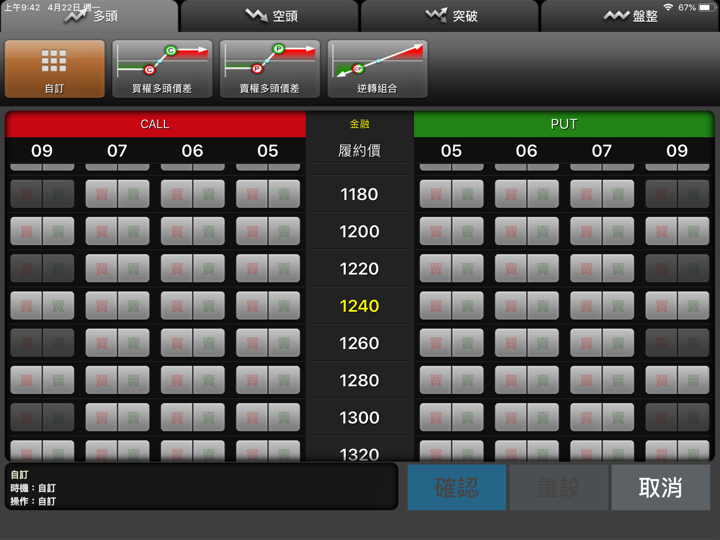Toggle 賣 for PUT 06 at strike 1260
The height and width of the screenshot is (540, 720).
point(542,343)
